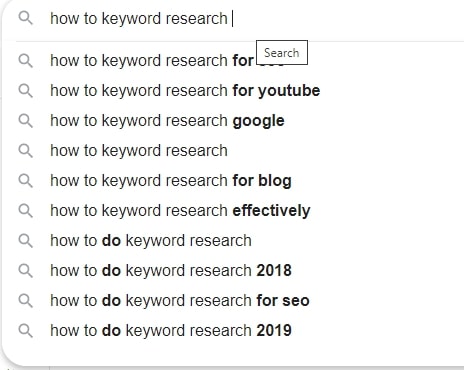Viewport: 464px width, 370px height.
Task: Click inside the search query text field
Action: point(253,18)
